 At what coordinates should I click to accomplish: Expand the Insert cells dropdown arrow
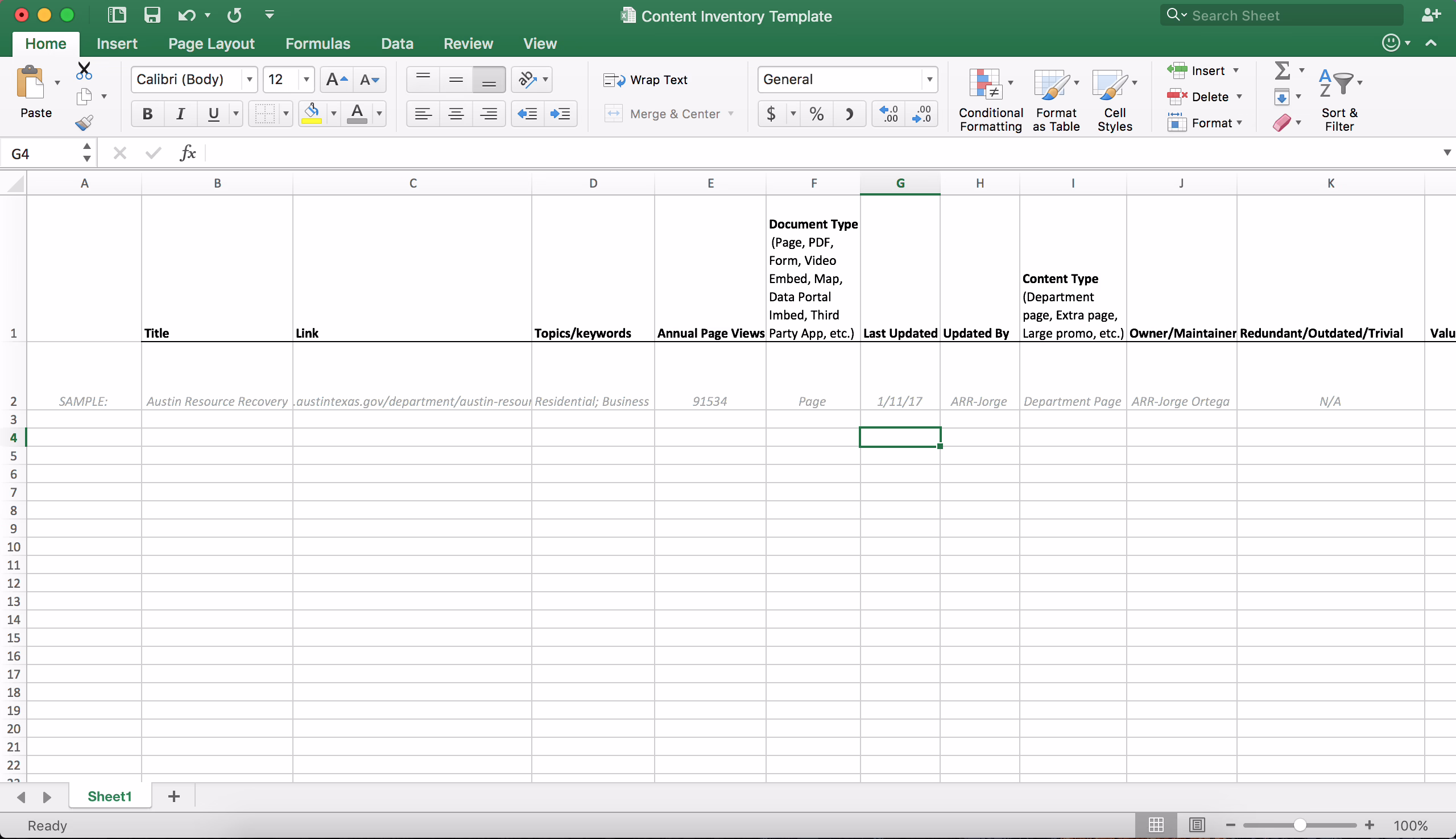[x=1236, y=70]
